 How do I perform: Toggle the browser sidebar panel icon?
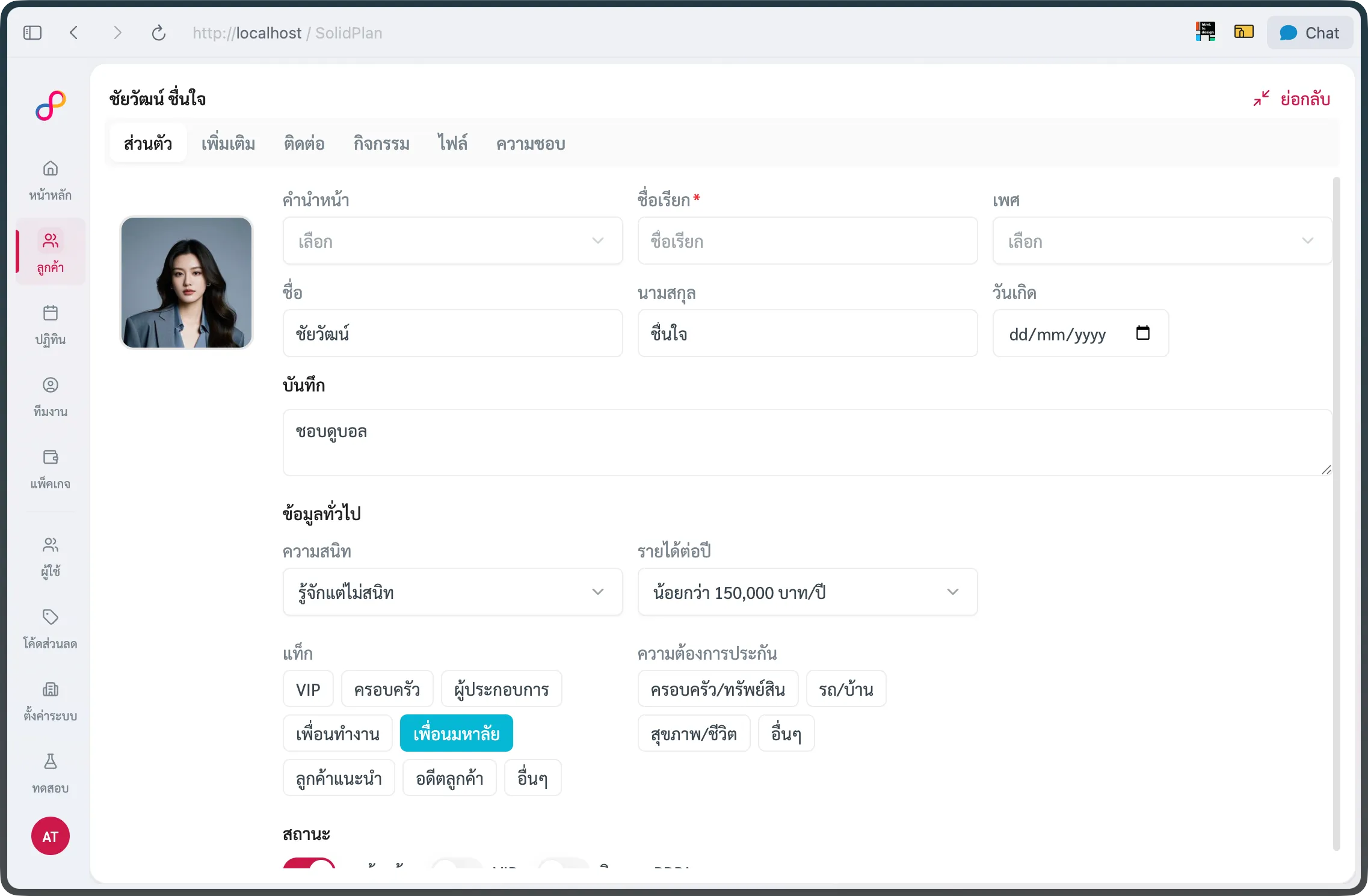(32, 32)
